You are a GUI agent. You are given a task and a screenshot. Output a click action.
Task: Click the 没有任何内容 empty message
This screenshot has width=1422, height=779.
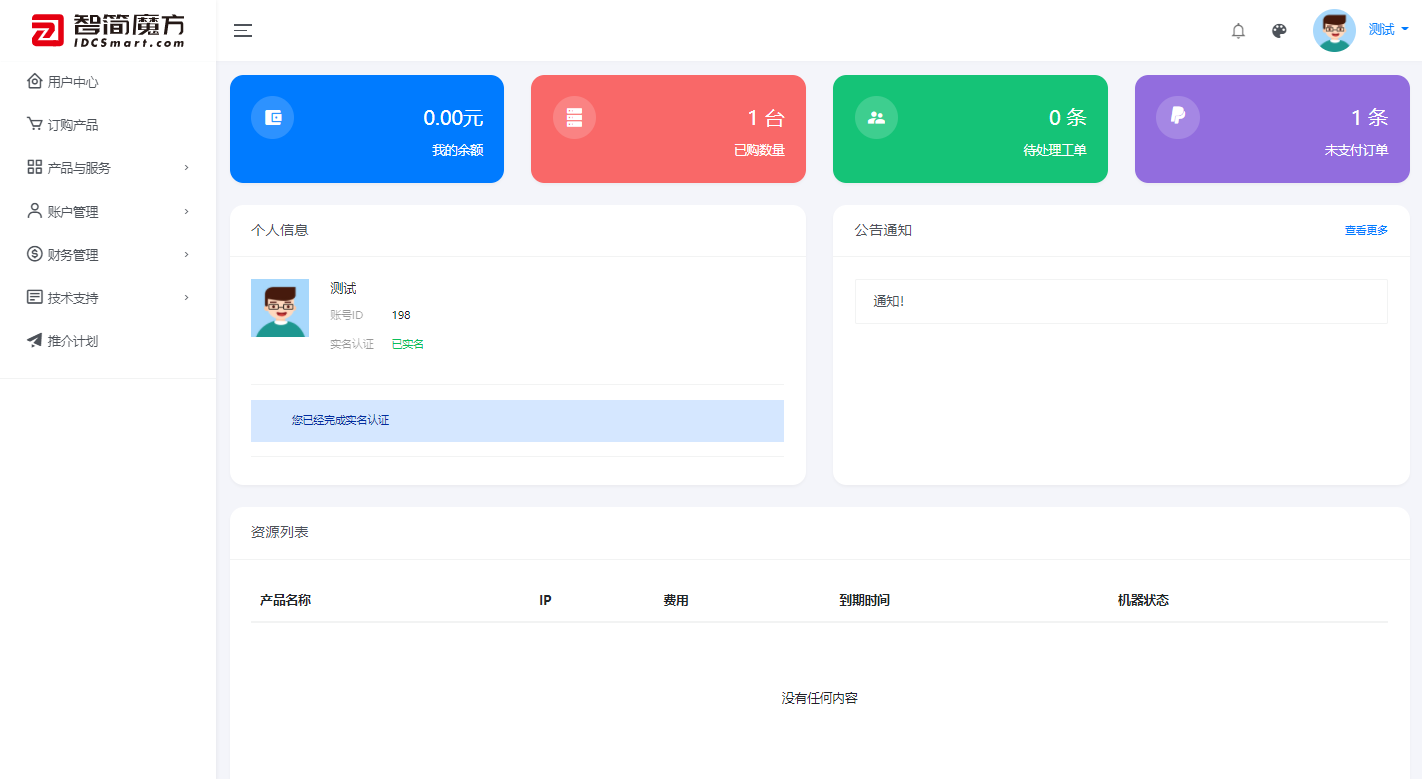tap(819, 698)
